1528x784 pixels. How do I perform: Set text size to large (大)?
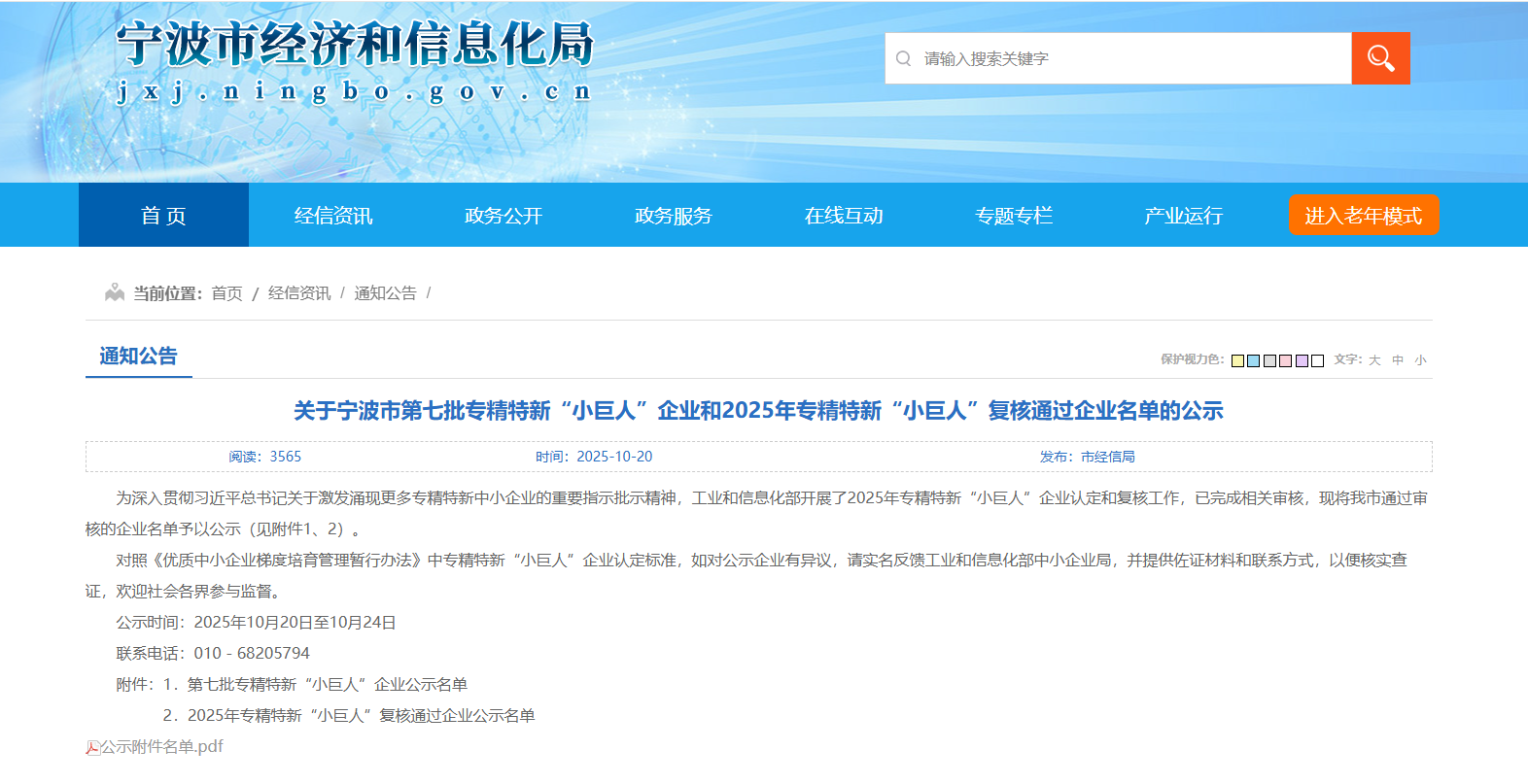click(1374, 360)
